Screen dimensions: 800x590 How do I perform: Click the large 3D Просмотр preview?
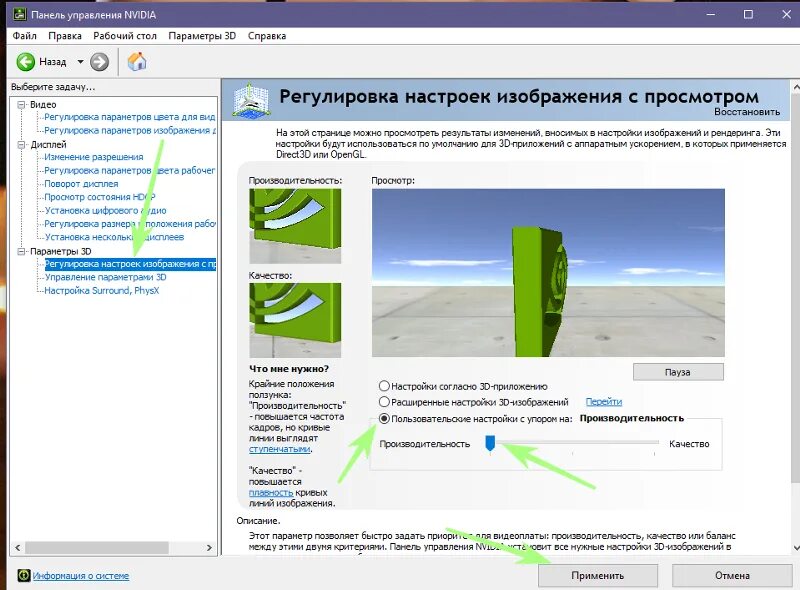click(548, 273)
